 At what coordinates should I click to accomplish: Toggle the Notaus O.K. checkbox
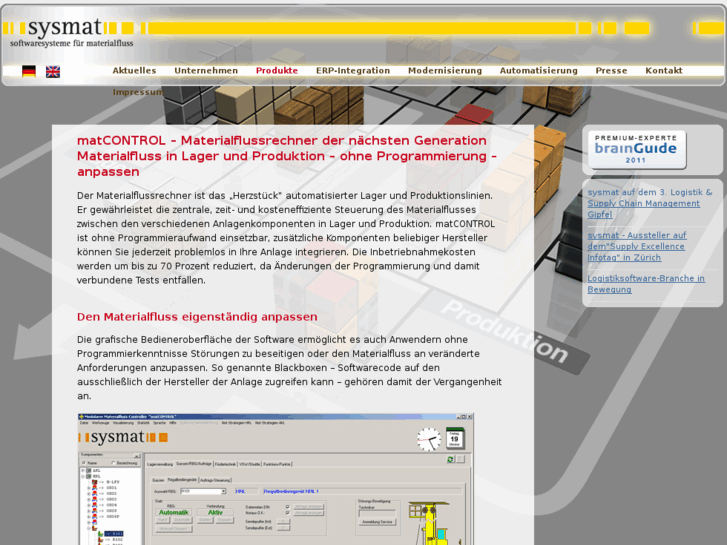tap(287, 513)
